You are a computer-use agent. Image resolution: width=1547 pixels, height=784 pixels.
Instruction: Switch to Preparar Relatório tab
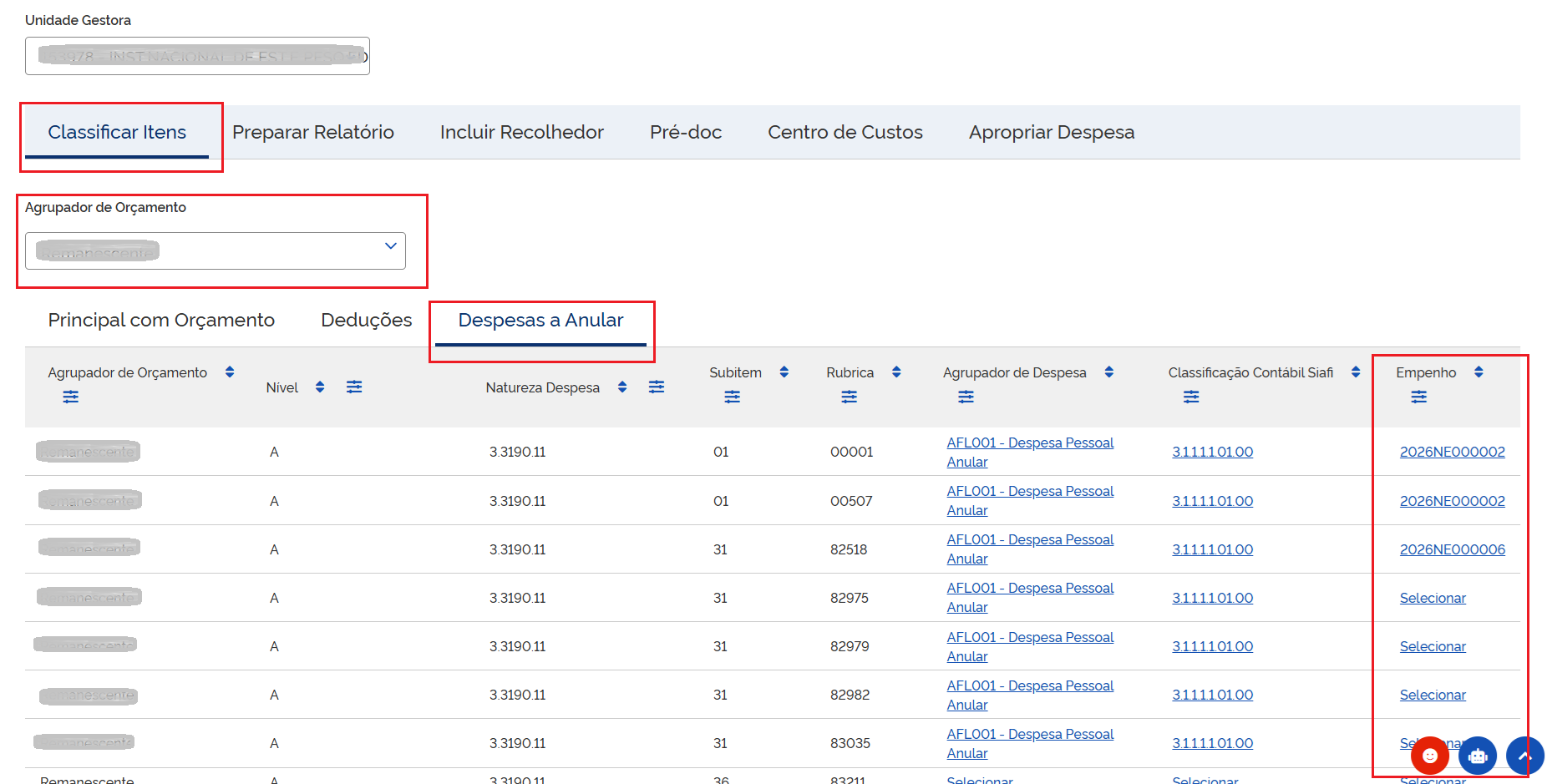313,132
